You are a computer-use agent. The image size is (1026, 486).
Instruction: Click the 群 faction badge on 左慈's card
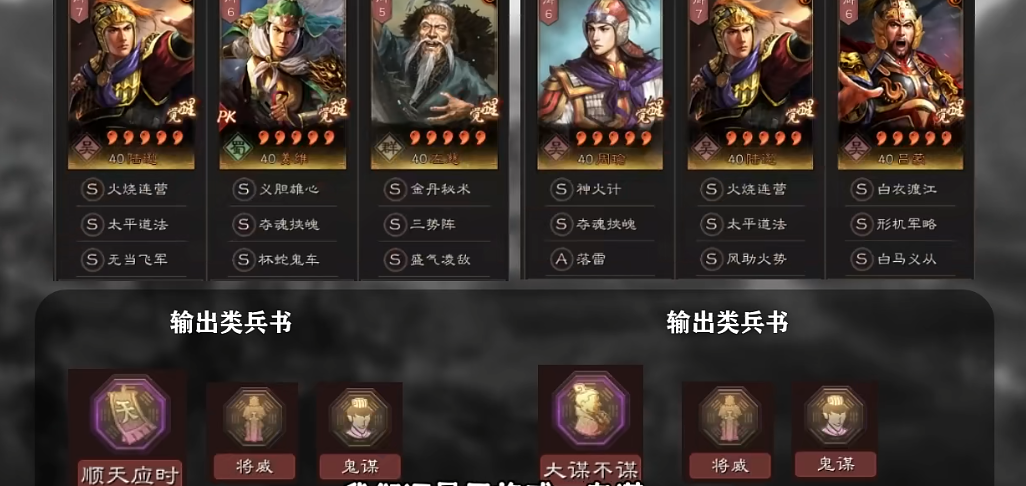tap(387, 147)
